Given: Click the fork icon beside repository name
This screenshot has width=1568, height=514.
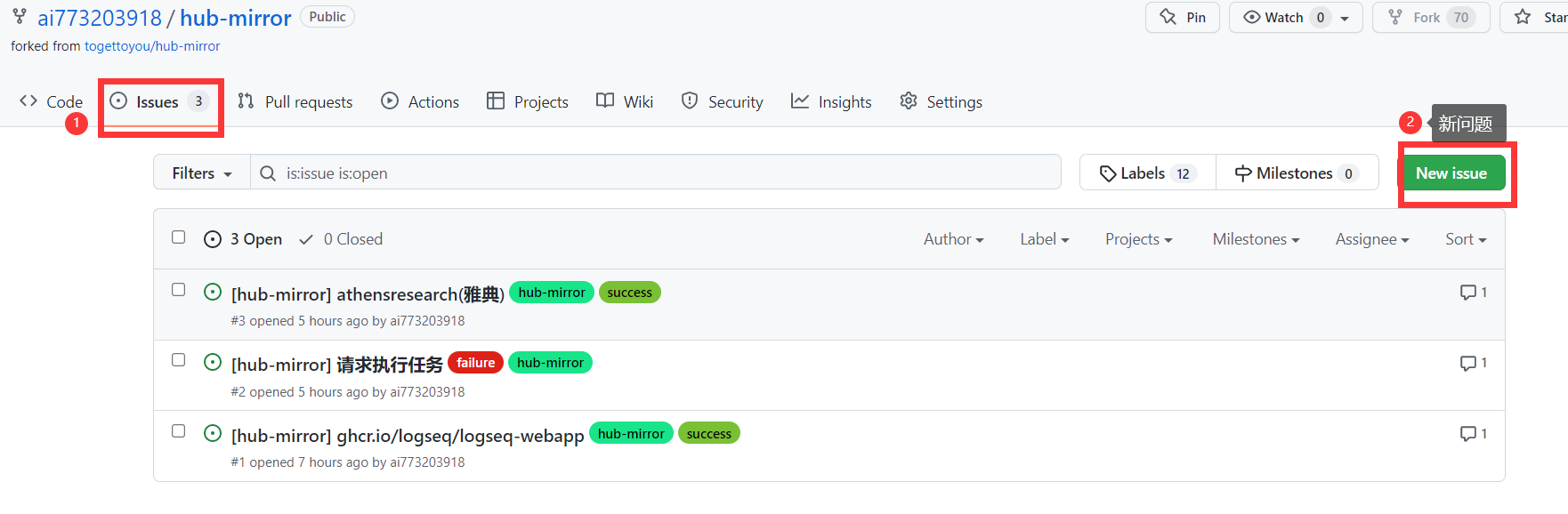Looking at the screenshot, I should pyautogui.click(x=20, y=16).
